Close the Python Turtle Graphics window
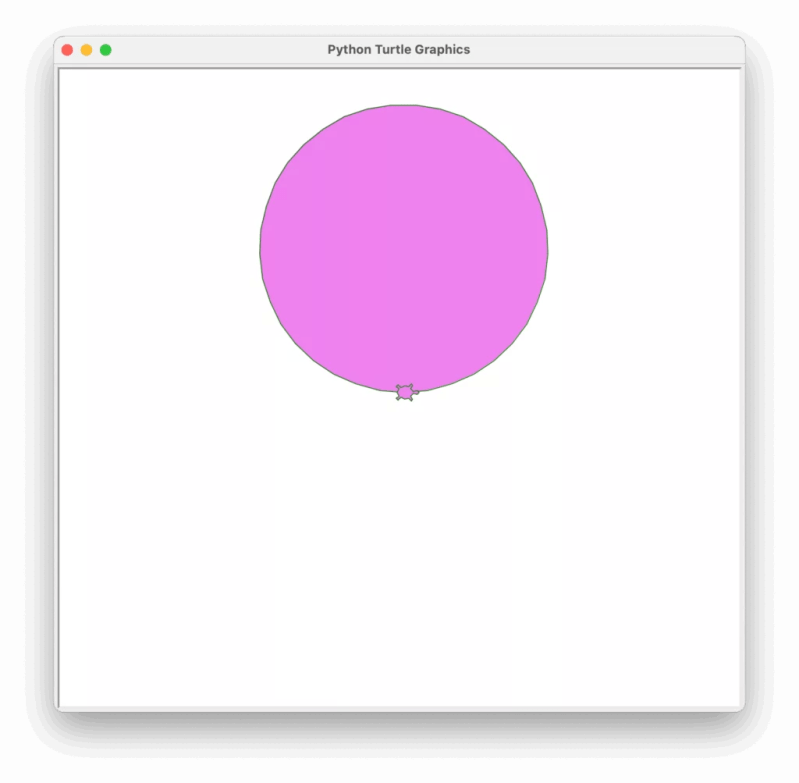The height and width of the screenshot is (783, 799). (67, 50)
